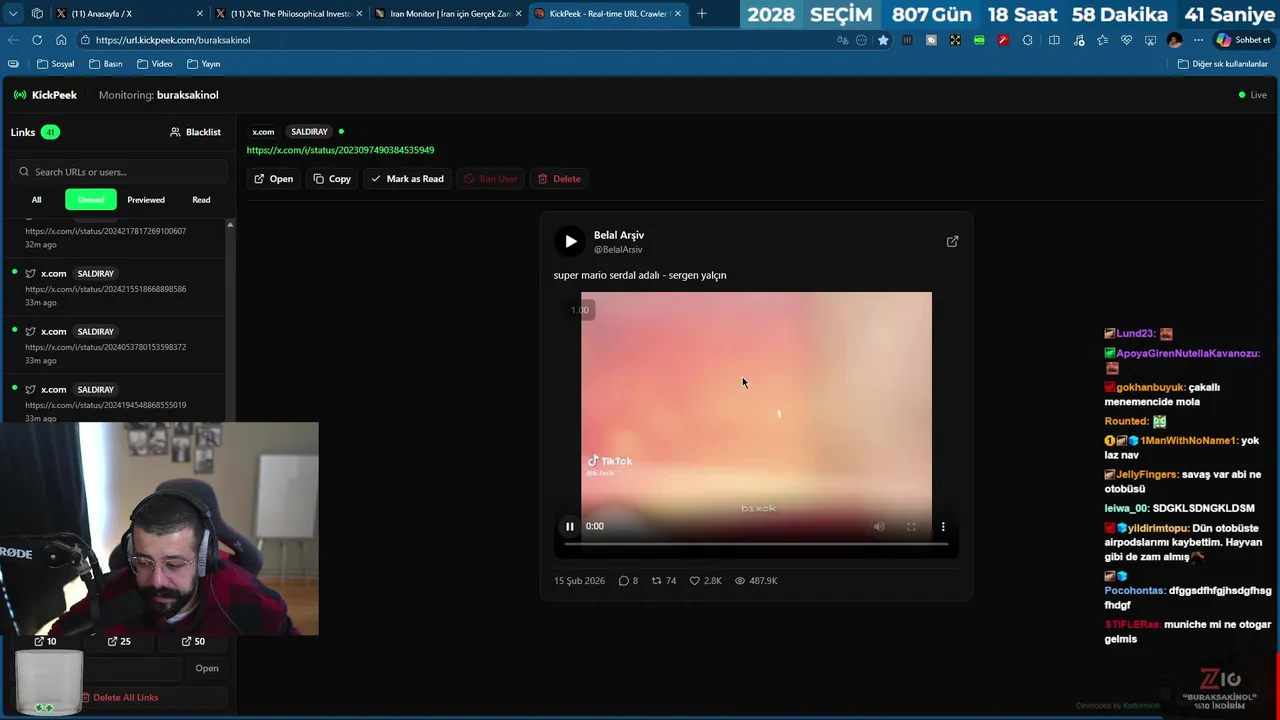Select the Read filter tab
Screen dimensions: 1280x720
point(201,200)
